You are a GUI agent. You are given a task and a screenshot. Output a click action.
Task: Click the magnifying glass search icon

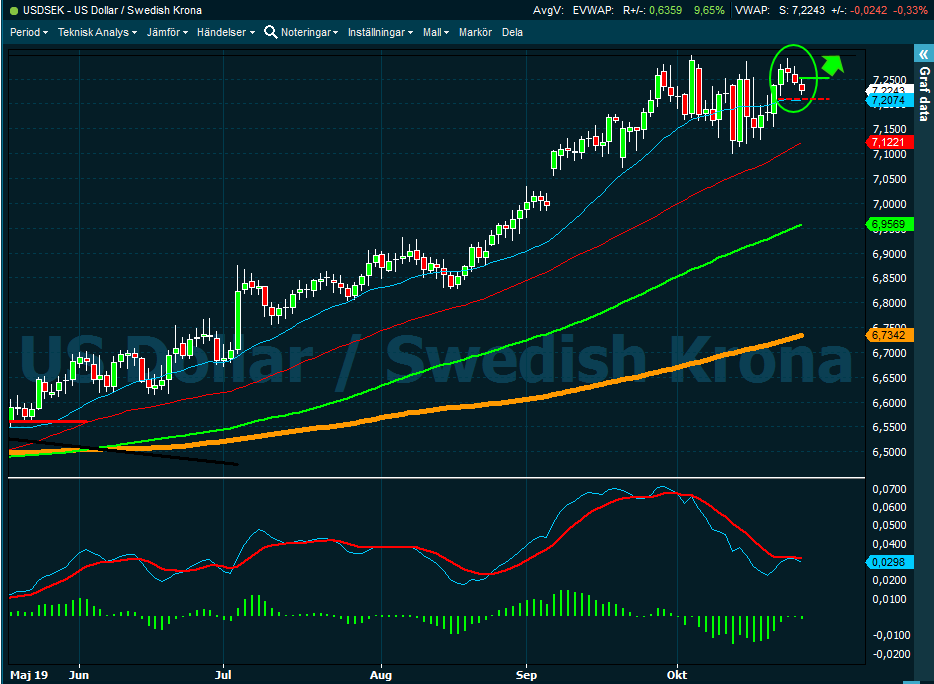coord(270,32)
